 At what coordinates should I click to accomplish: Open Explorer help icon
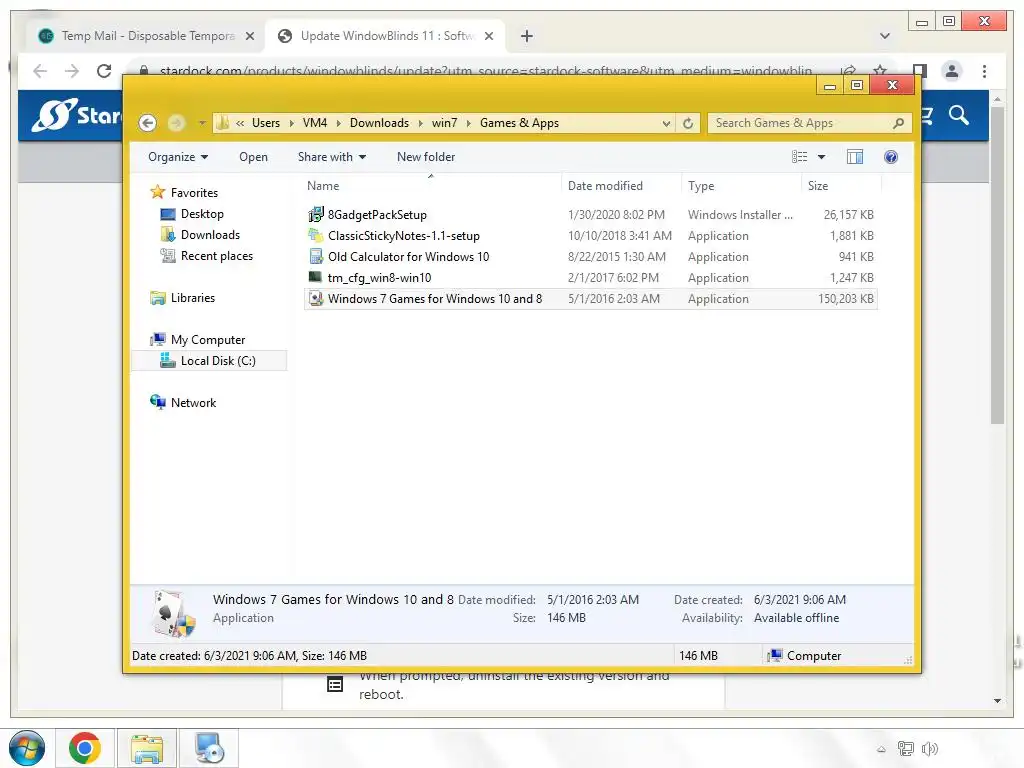pyautogui.click(x=891, y=157)
